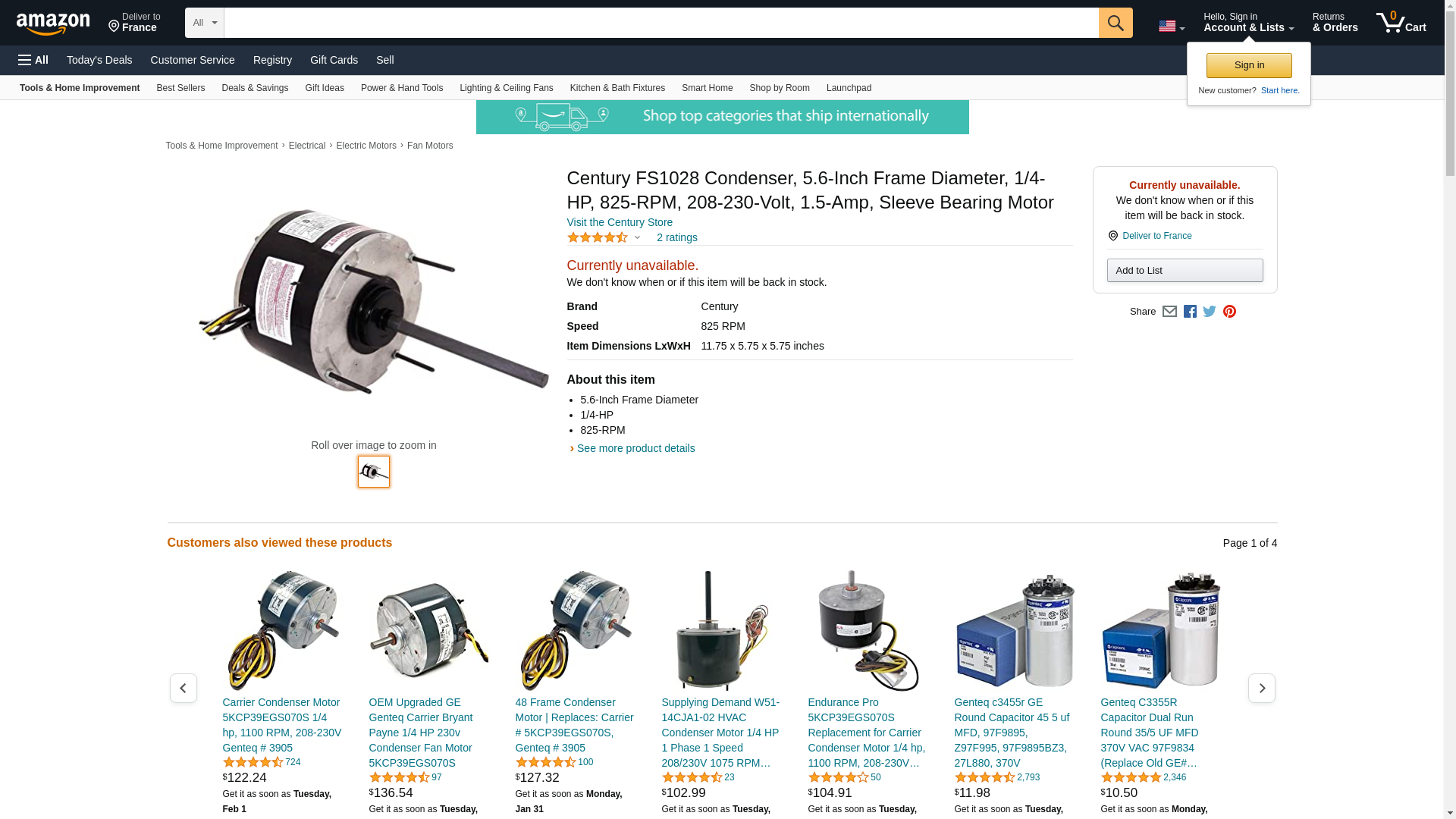Image resolution: width=1456 pixels, height=819 pixels.
Task: Visit the Century Store link
Action: coord(620,222)
